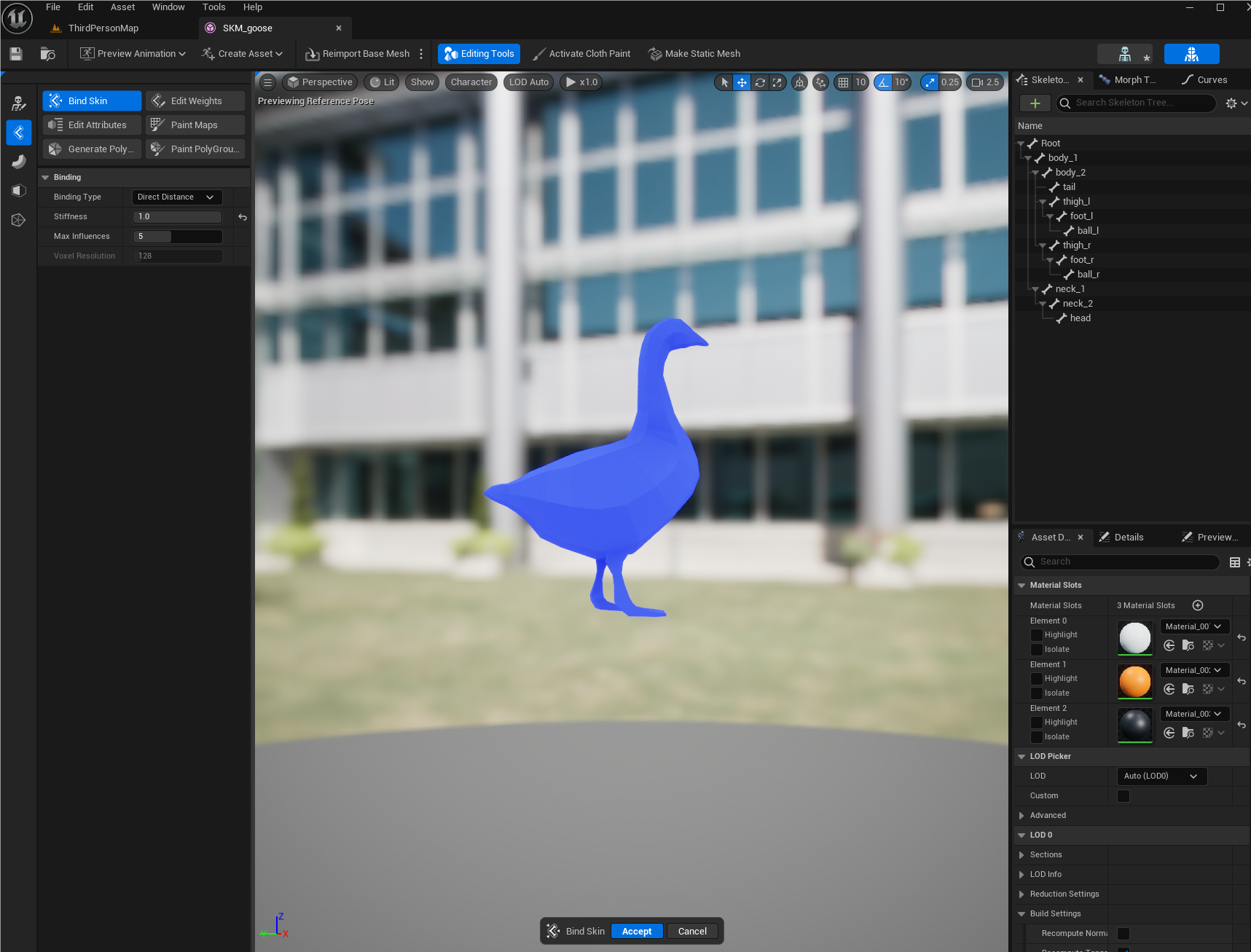Open camera speed setting 2.5
The width and height of the screenshot is (1251, 952).
[985, 82]
